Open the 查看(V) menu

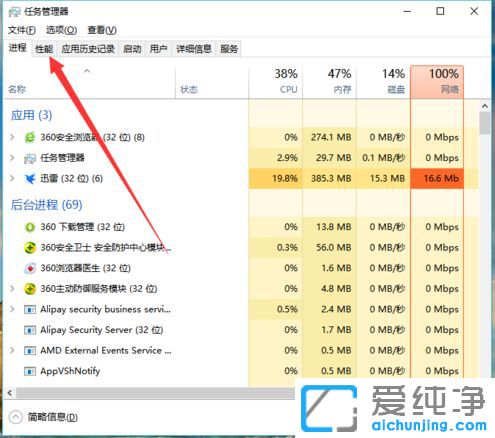[x=102, y=30]
